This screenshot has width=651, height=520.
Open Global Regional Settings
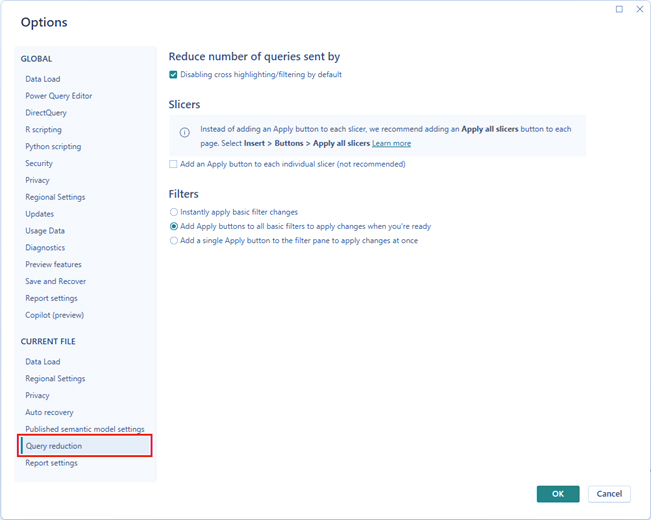tap(55, 197)
